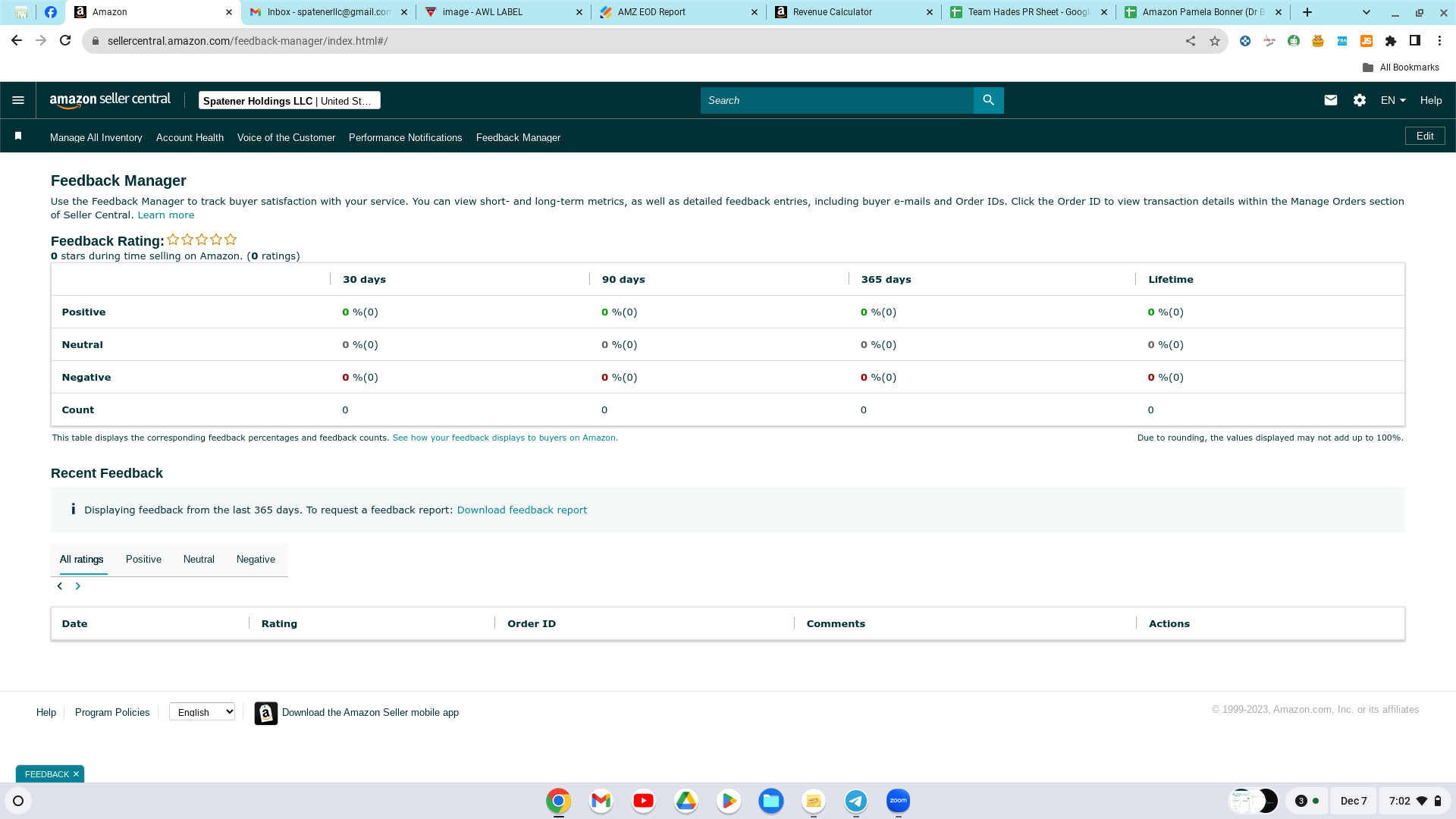The image size is (1456, 819).
Task: Click the Help link in header
Action: click(1431, 100)
